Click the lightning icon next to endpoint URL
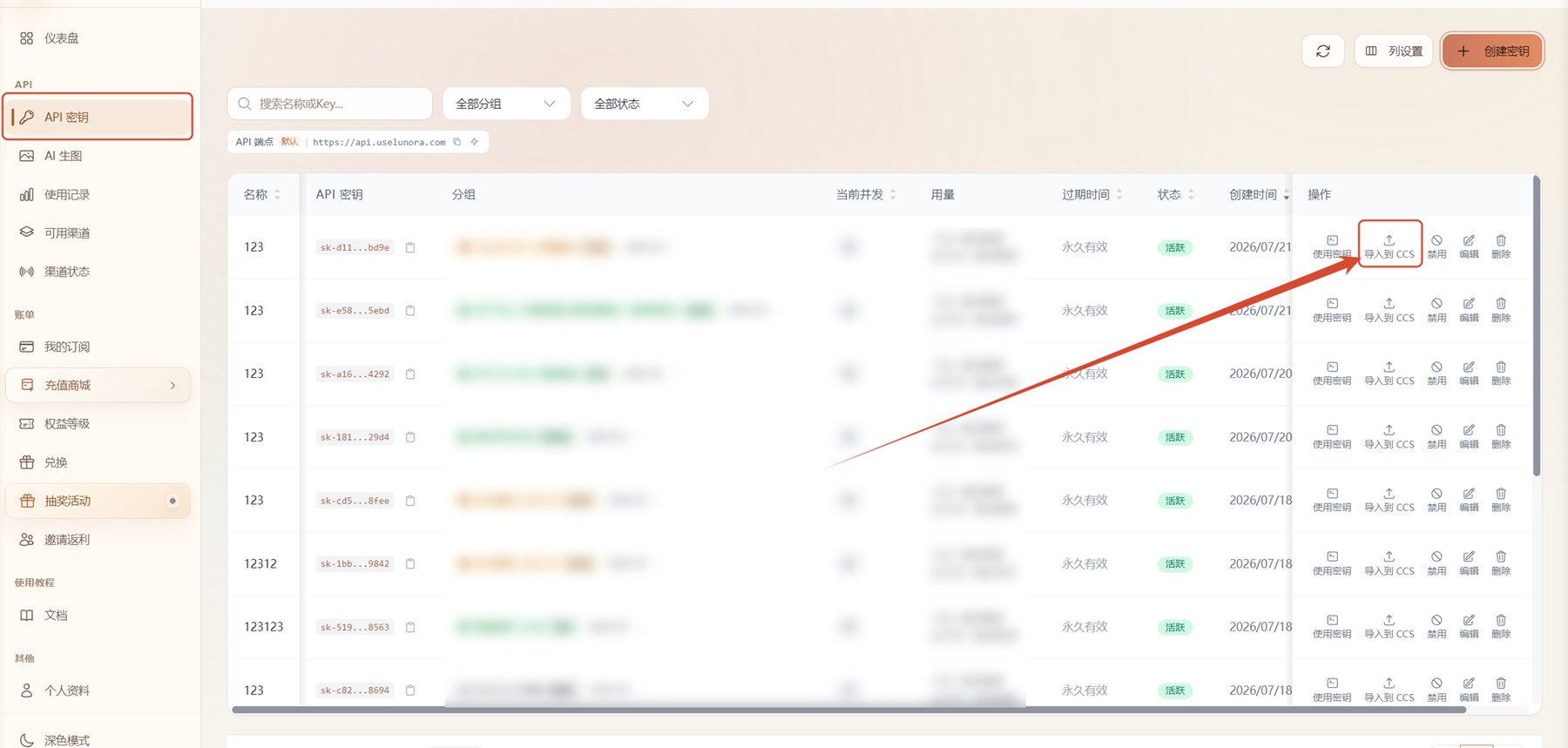This screenshot has height=748, width=1568. click(475, 142)
